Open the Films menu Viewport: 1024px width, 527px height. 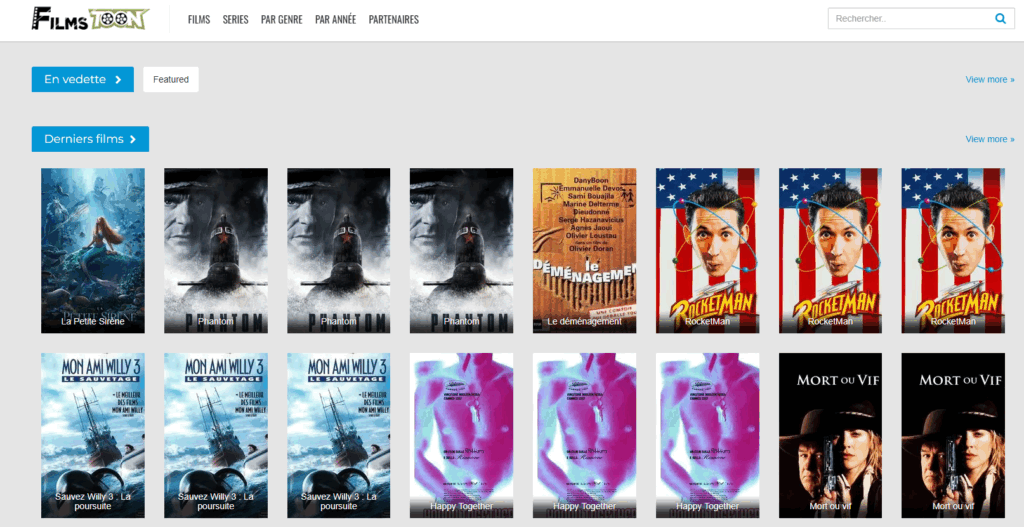click(x=199, y=20)
